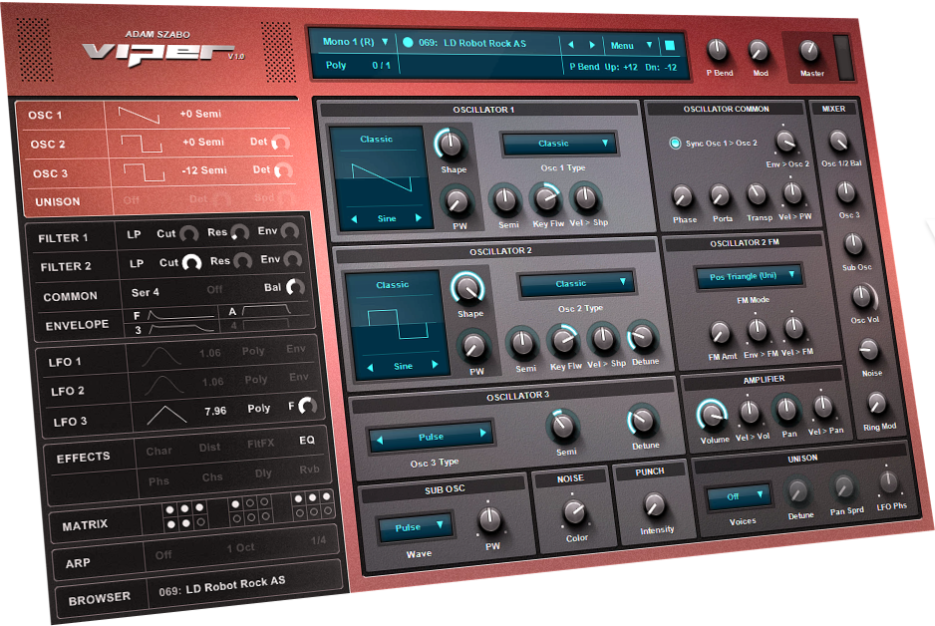Click the Oscillator 1 Shape knob

pyautogui.click(x=451, y=144)
